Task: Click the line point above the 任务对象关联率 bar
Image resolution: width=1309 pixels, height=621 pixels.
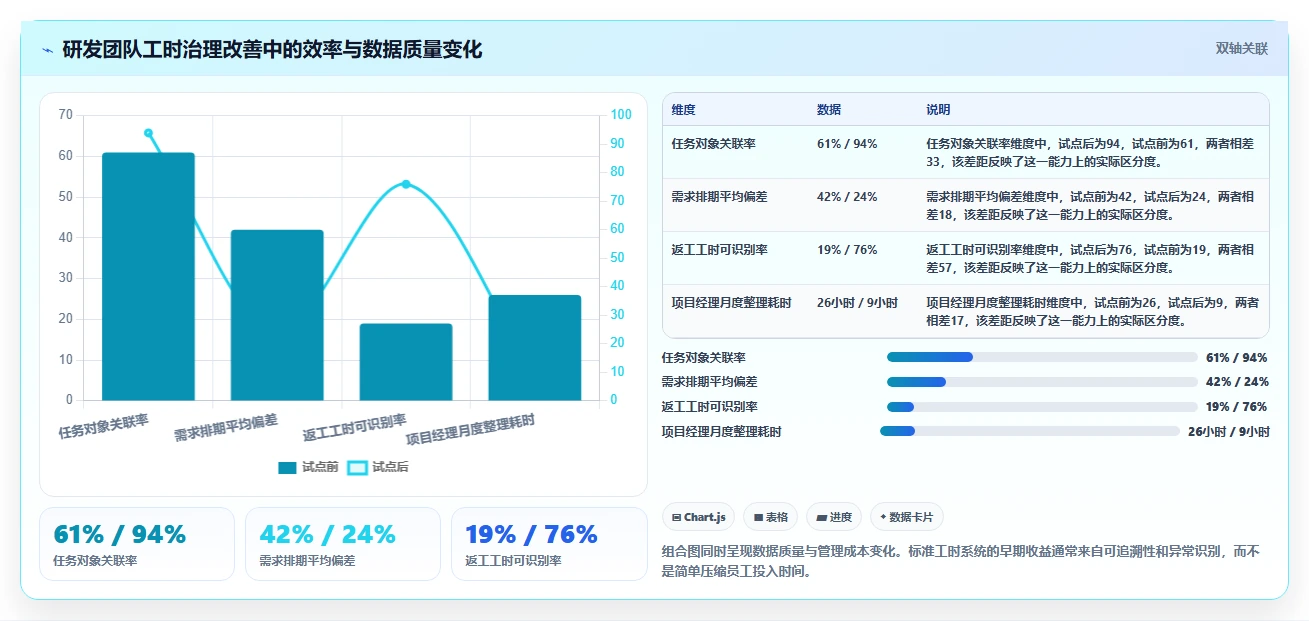Action: tap(148, 133)
